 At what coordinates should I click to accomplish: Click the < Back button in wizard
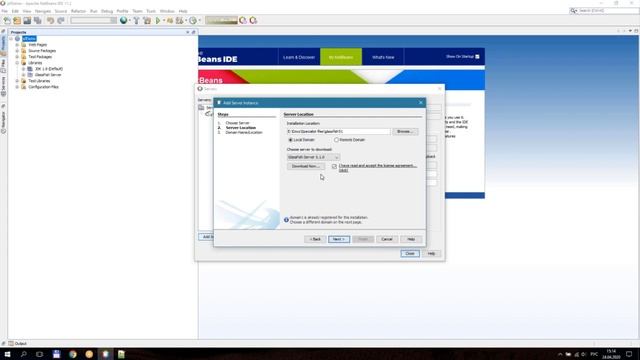click(315, 239)
